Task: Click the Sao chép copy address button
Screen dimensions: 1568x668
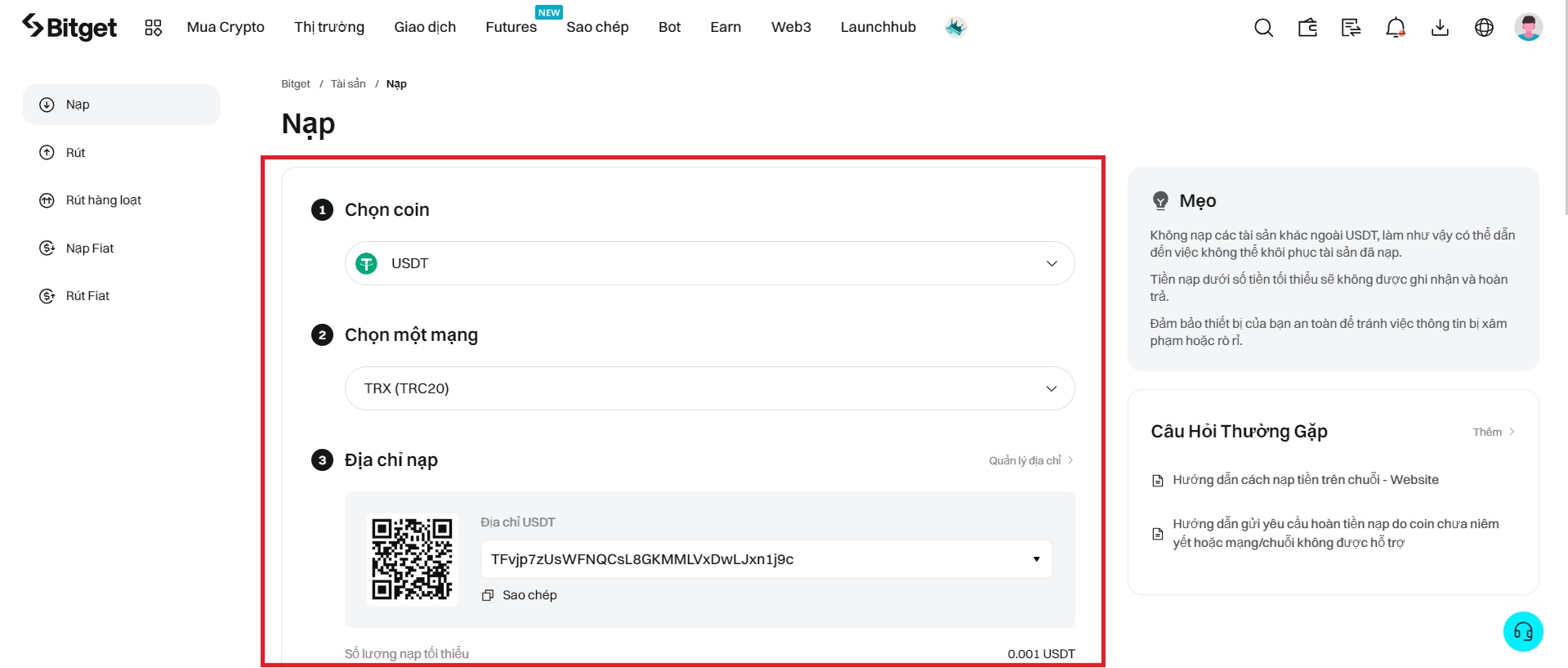Action: pos(520,595)
